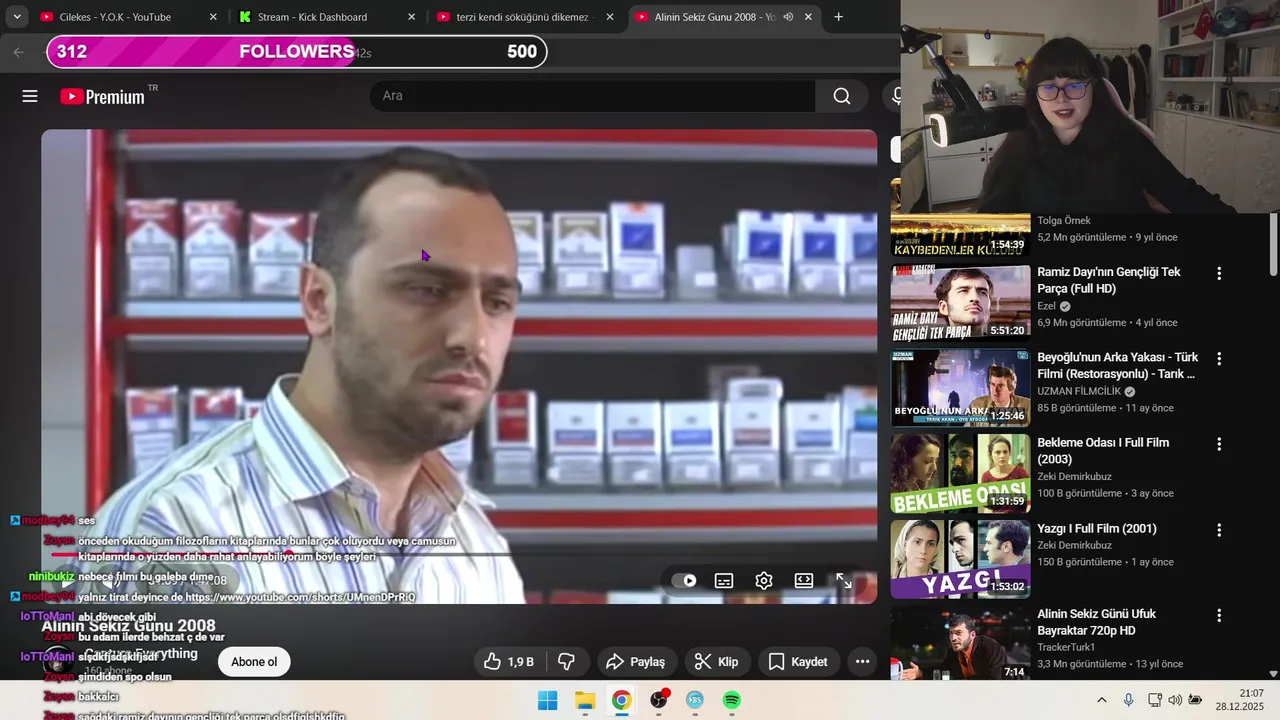The image size is (1280, 720).
Task: Show hidden system tray icons
Action: point(1102,700)
